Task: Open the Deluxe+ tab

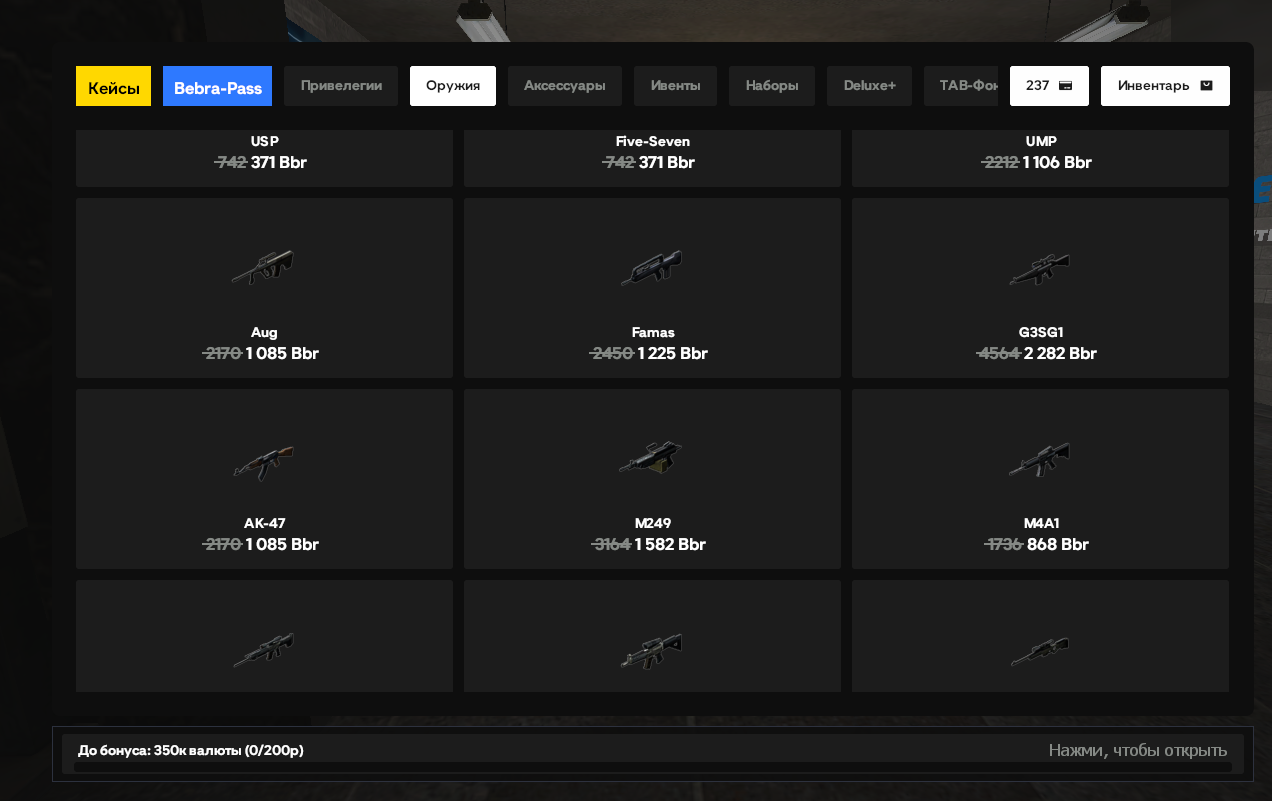Action: [x=870, y=86]
